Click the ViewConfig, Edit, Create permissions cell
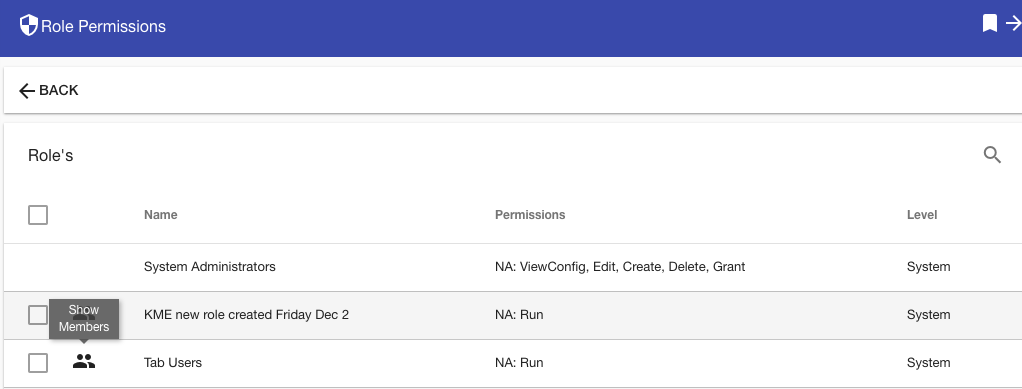The width and height of the screenshot is (1022, 389). (620, 267)
